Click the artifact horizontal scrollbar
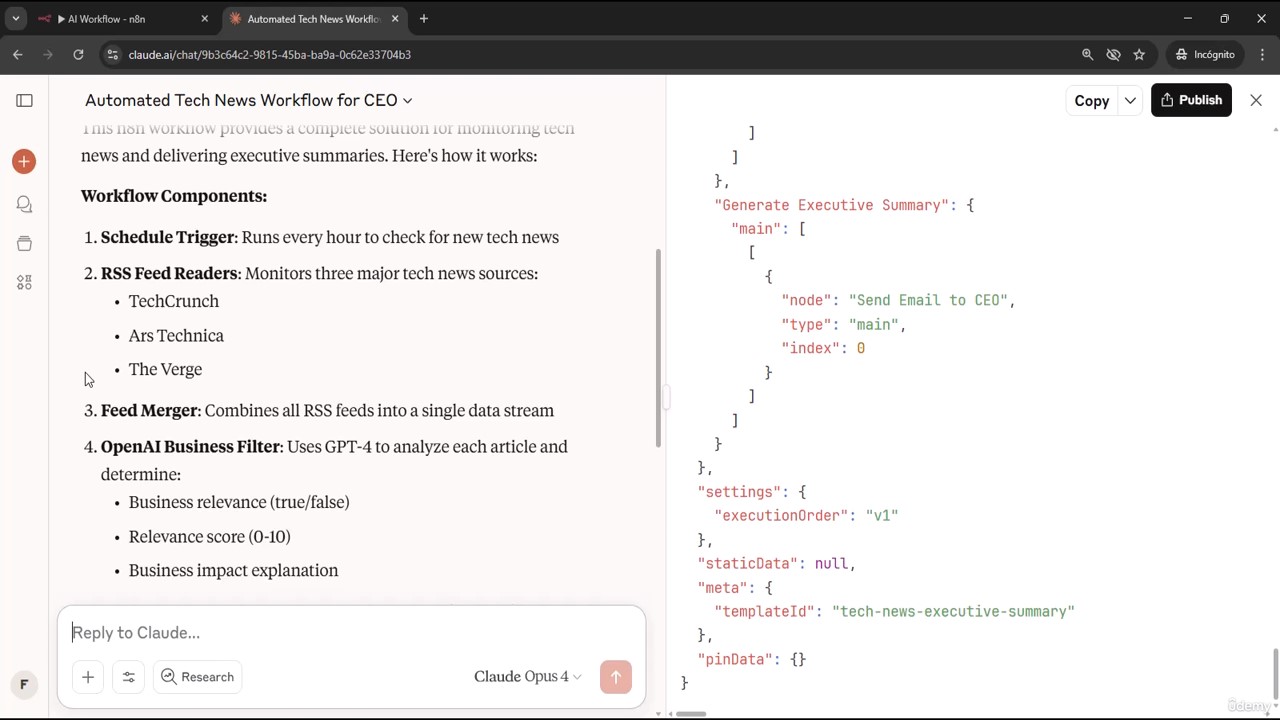The height and width of the screenshot is (720, 1280). pyautogui.click(x=691, y=714)
